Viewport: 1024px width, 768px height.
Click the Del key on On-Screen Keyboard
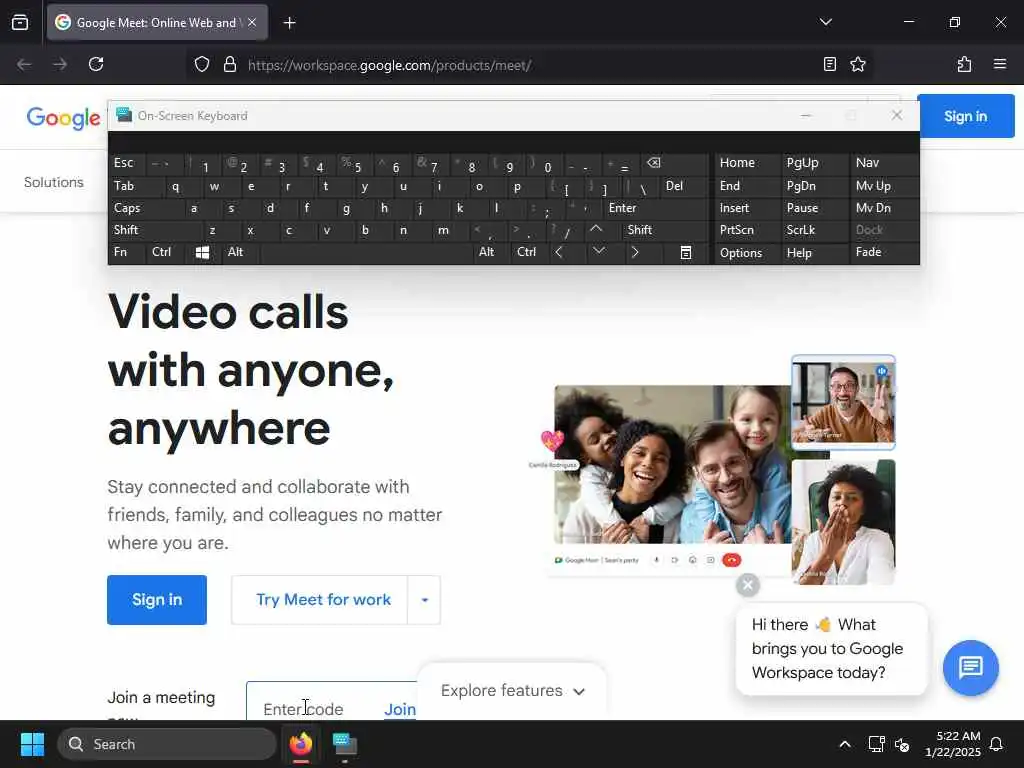pos(683,186)
